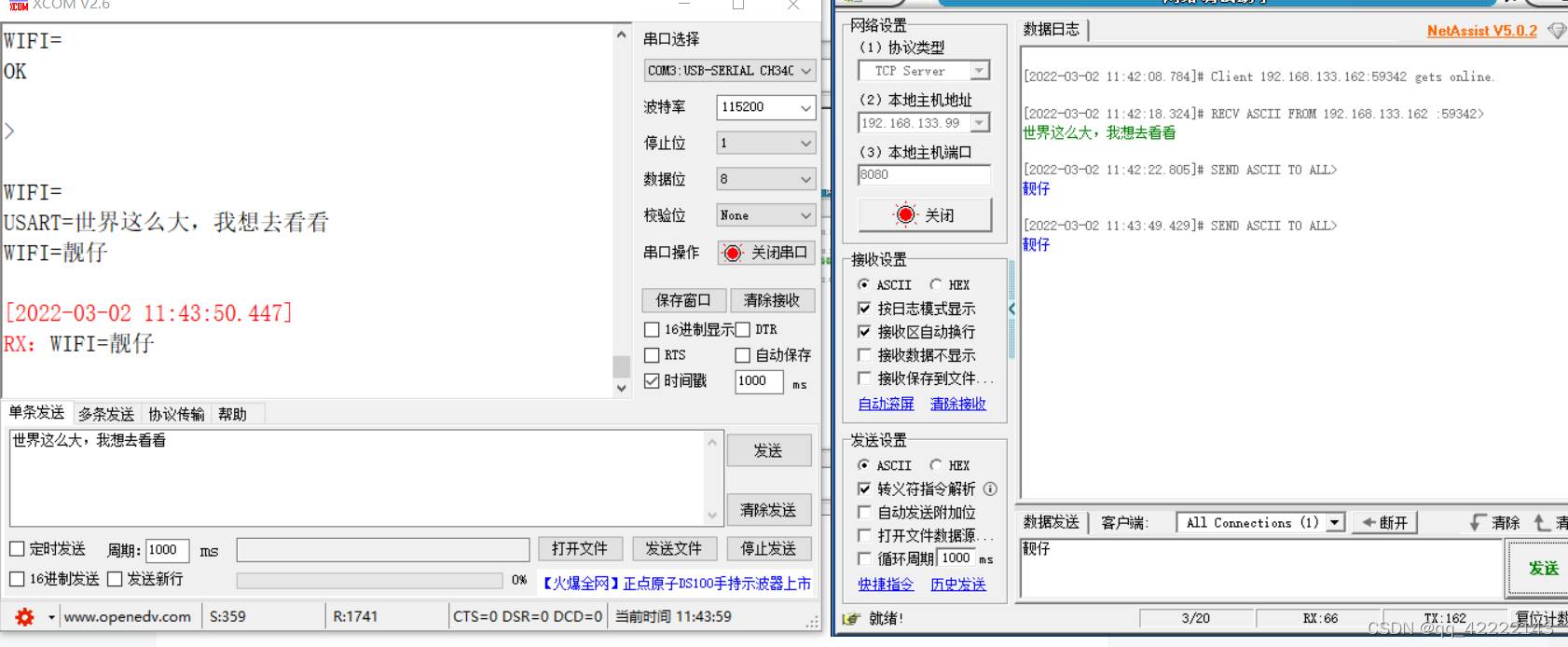1568x647 pixels.
Task: Click 清除接收 button in XCOM
Action: coord(772,300)
